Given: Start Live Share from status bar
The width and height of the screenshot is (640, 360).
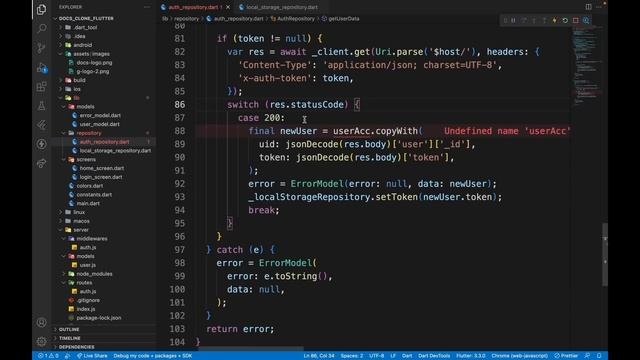Looking at the screenshot, I should [92, 356].
